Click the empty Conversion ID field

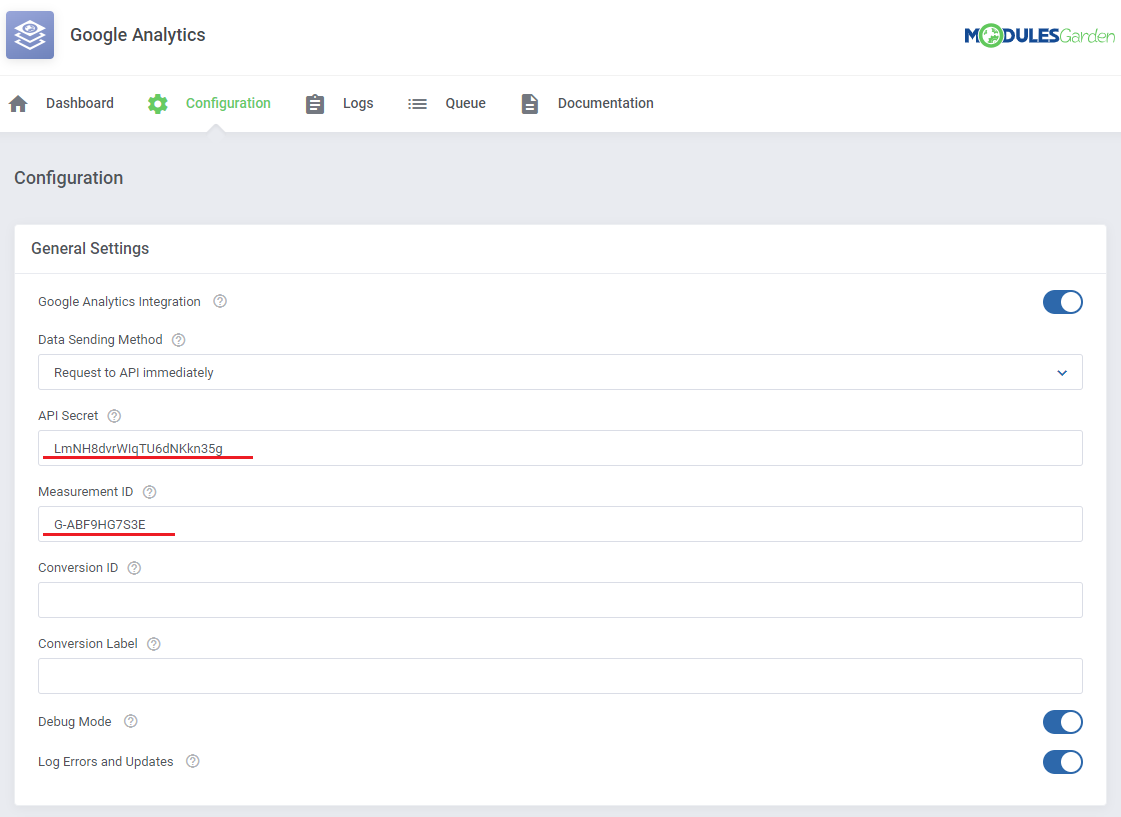pyautogui.click(x=560, y=600)
